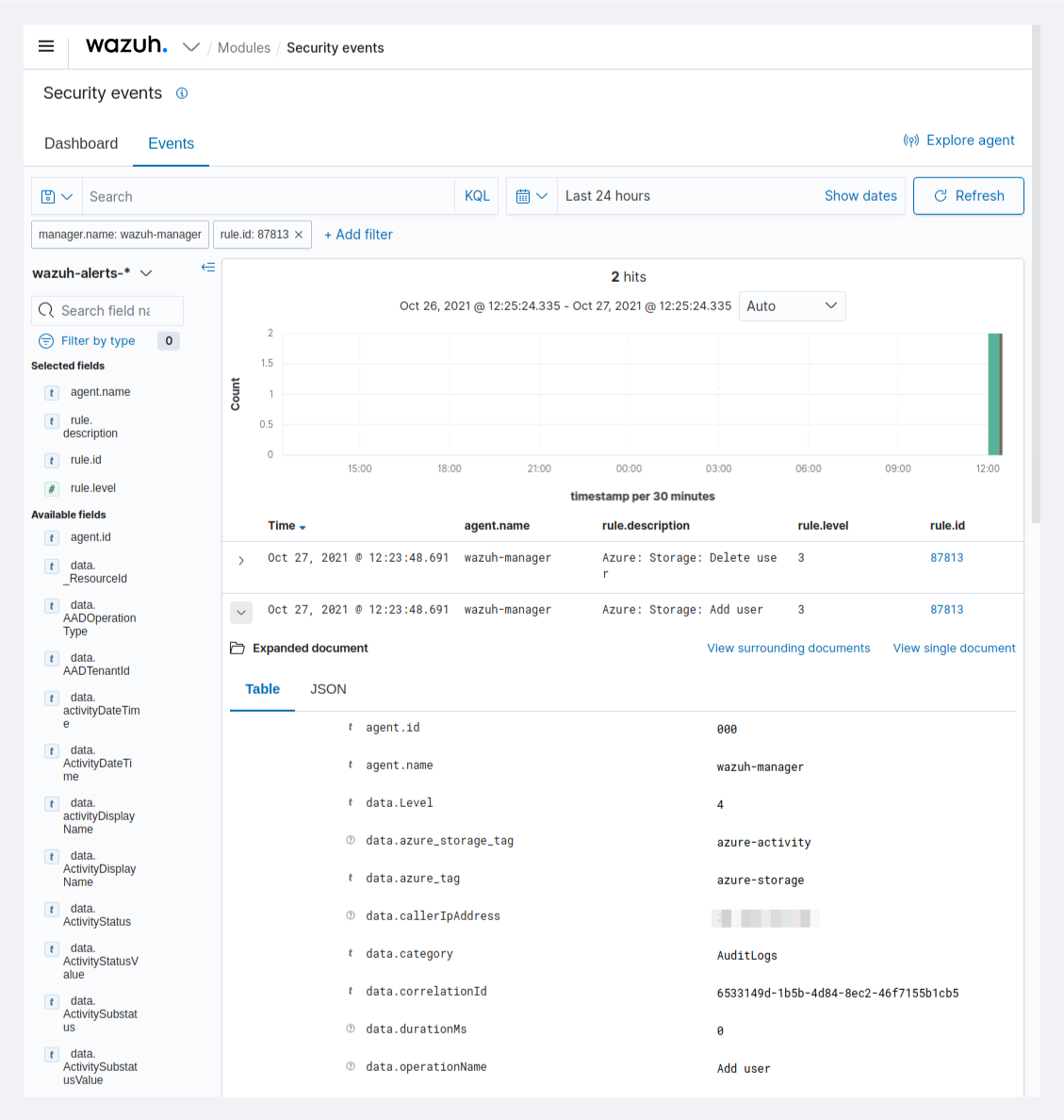
Task: Select agent.id available field
Action: click(x=90, y=537)
